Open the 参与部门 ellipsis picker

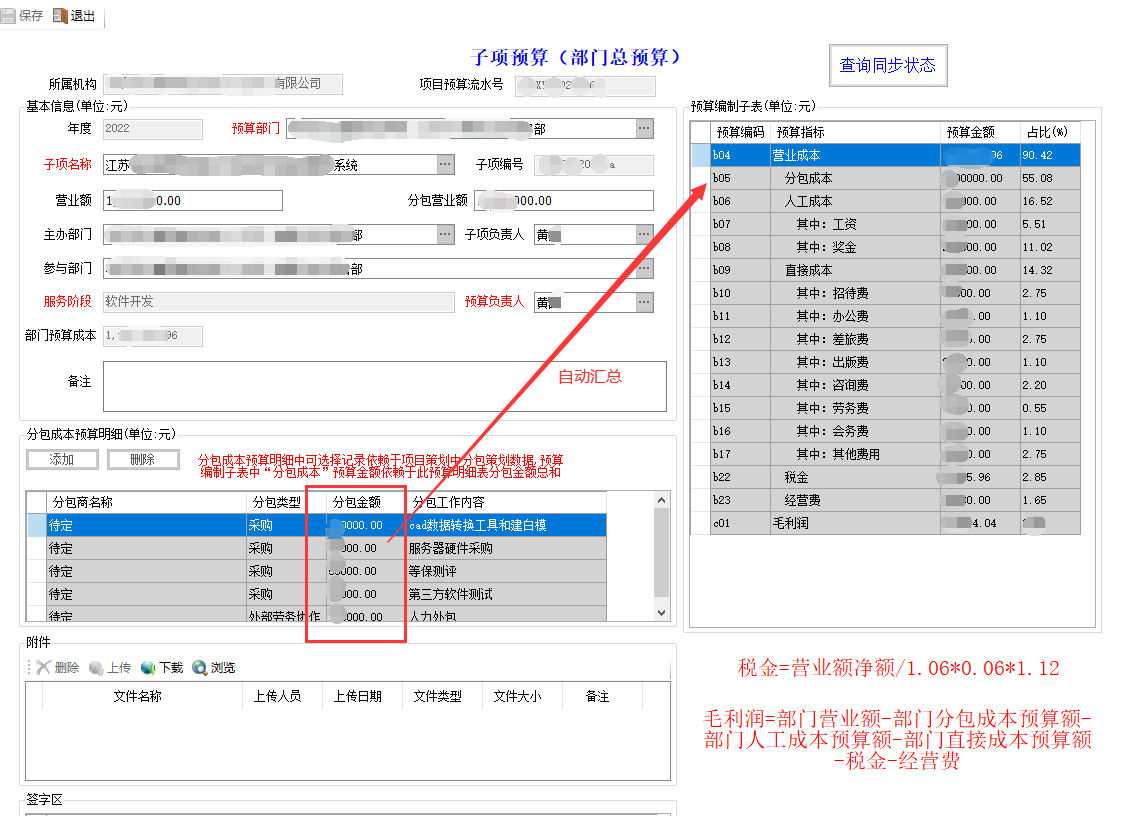coord(644,268)
